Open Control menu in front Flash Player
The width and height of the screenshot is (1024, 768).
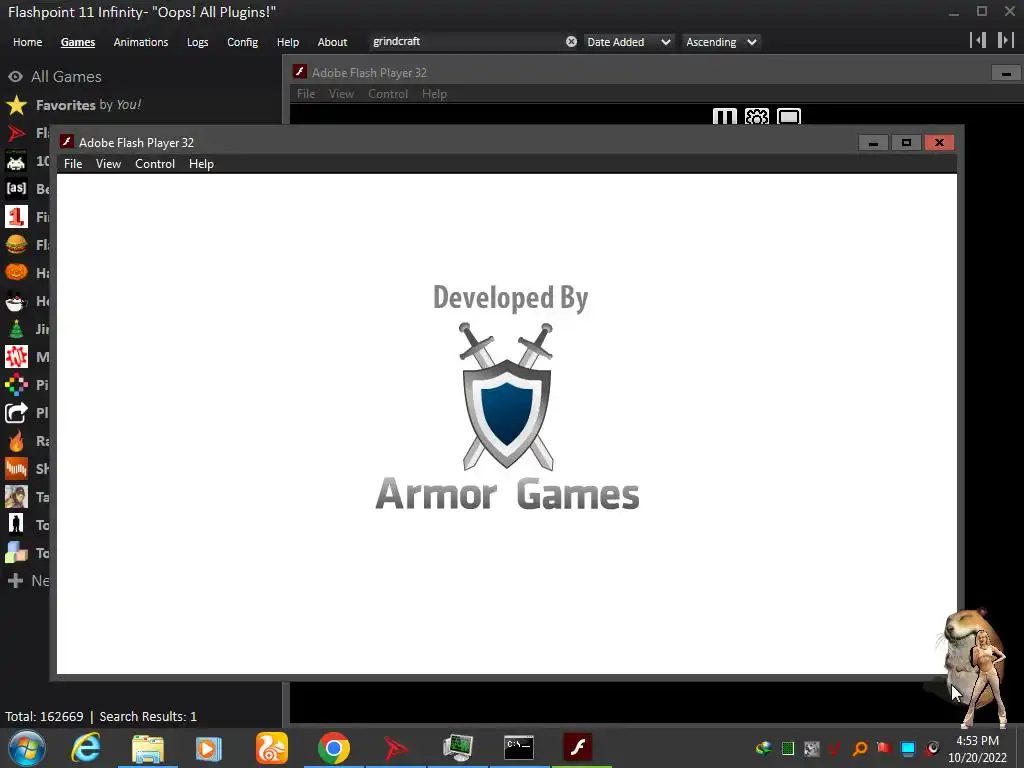click(155, 164)
